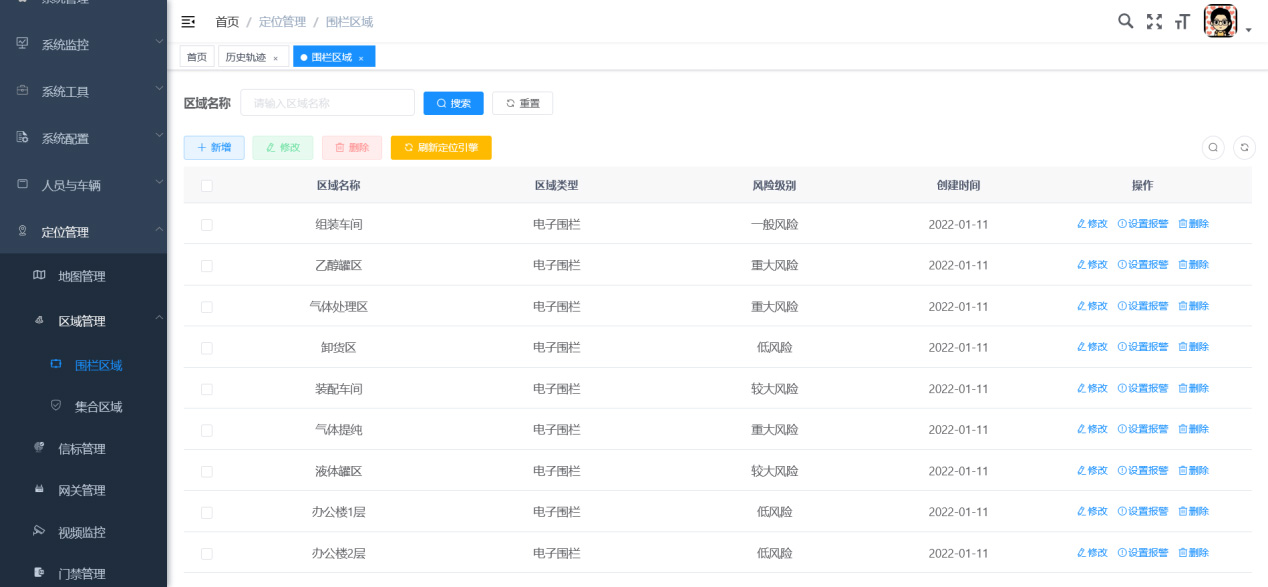The height and width of the screenshot is (587, 1268).
Task: Click 设置报警 for 乙醇罐区 row
Action: pos(1143,265)
